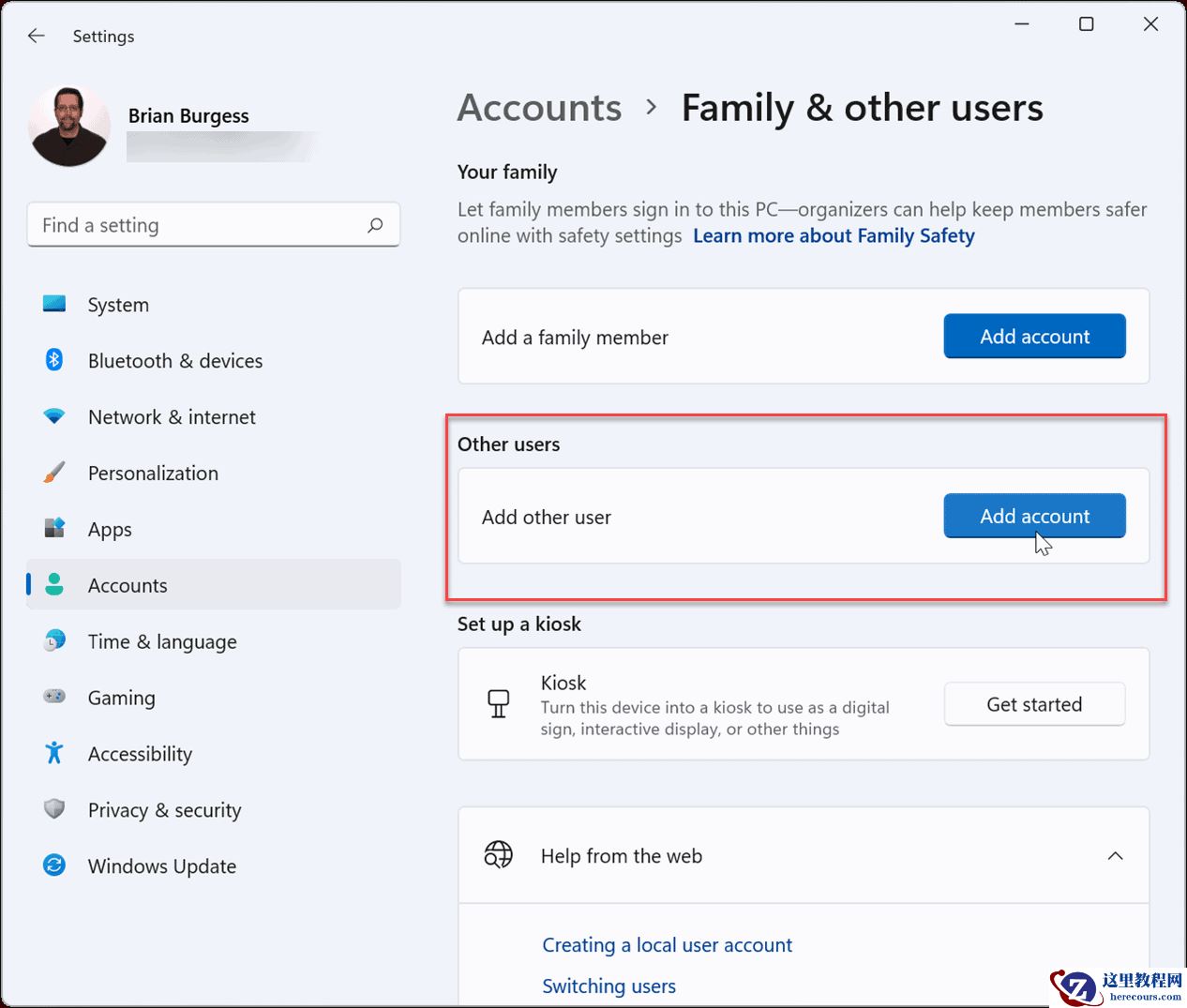Go to Gaming settings
This screenshot has width=1187, height=1008.
click(122, 699)
